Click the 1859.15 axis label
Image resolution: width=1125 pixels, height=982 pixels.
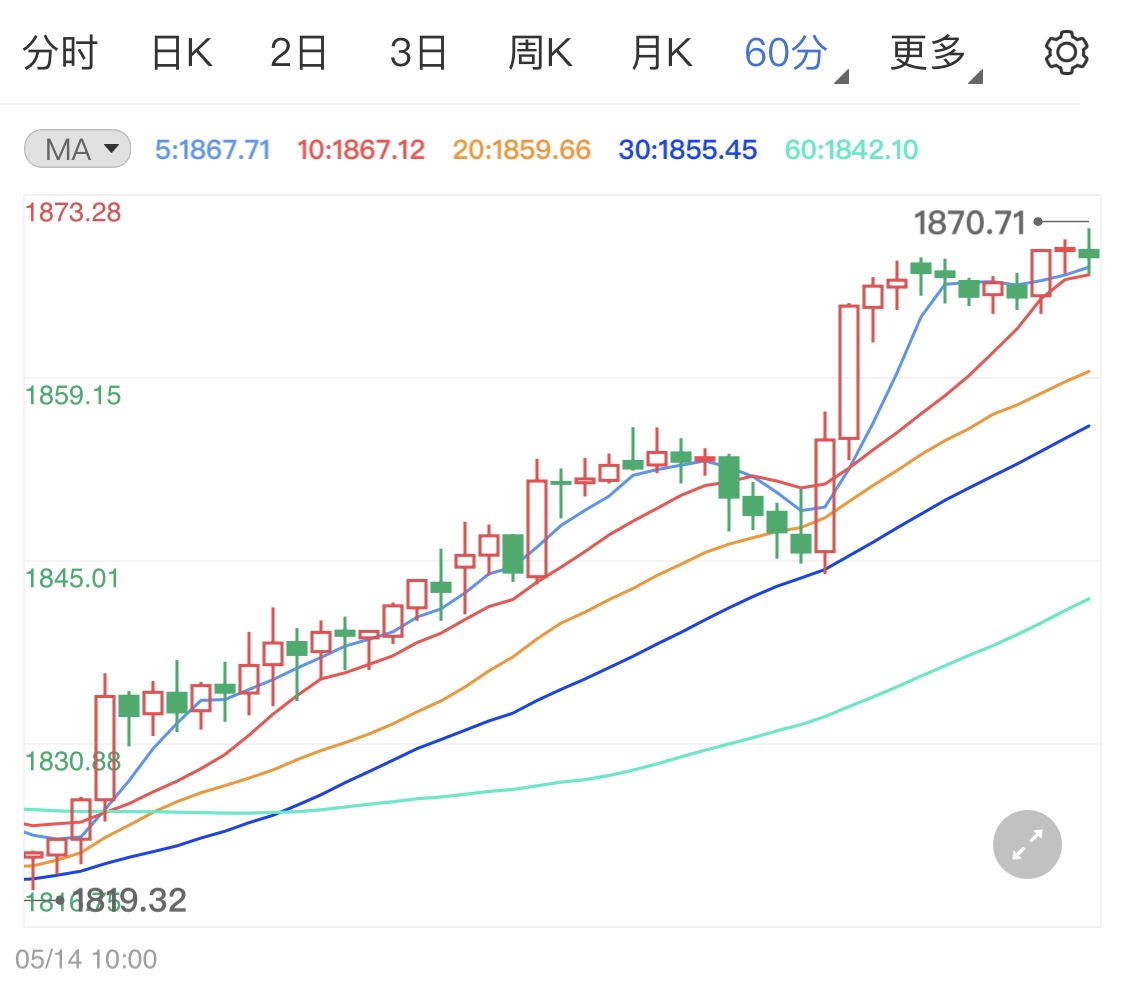[73, 395]
